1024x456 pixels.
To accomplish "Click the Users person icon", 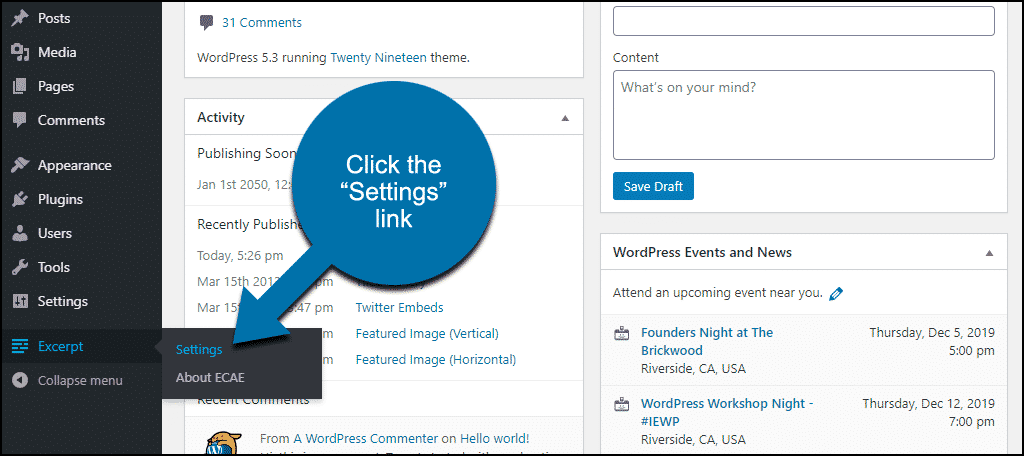I will tap(20, 233).
